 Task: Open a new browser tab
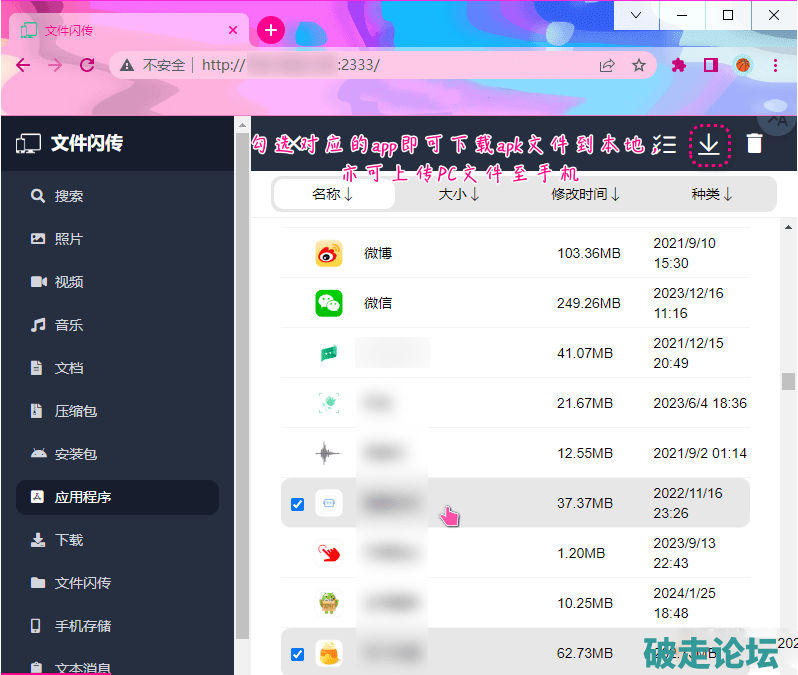271,30
